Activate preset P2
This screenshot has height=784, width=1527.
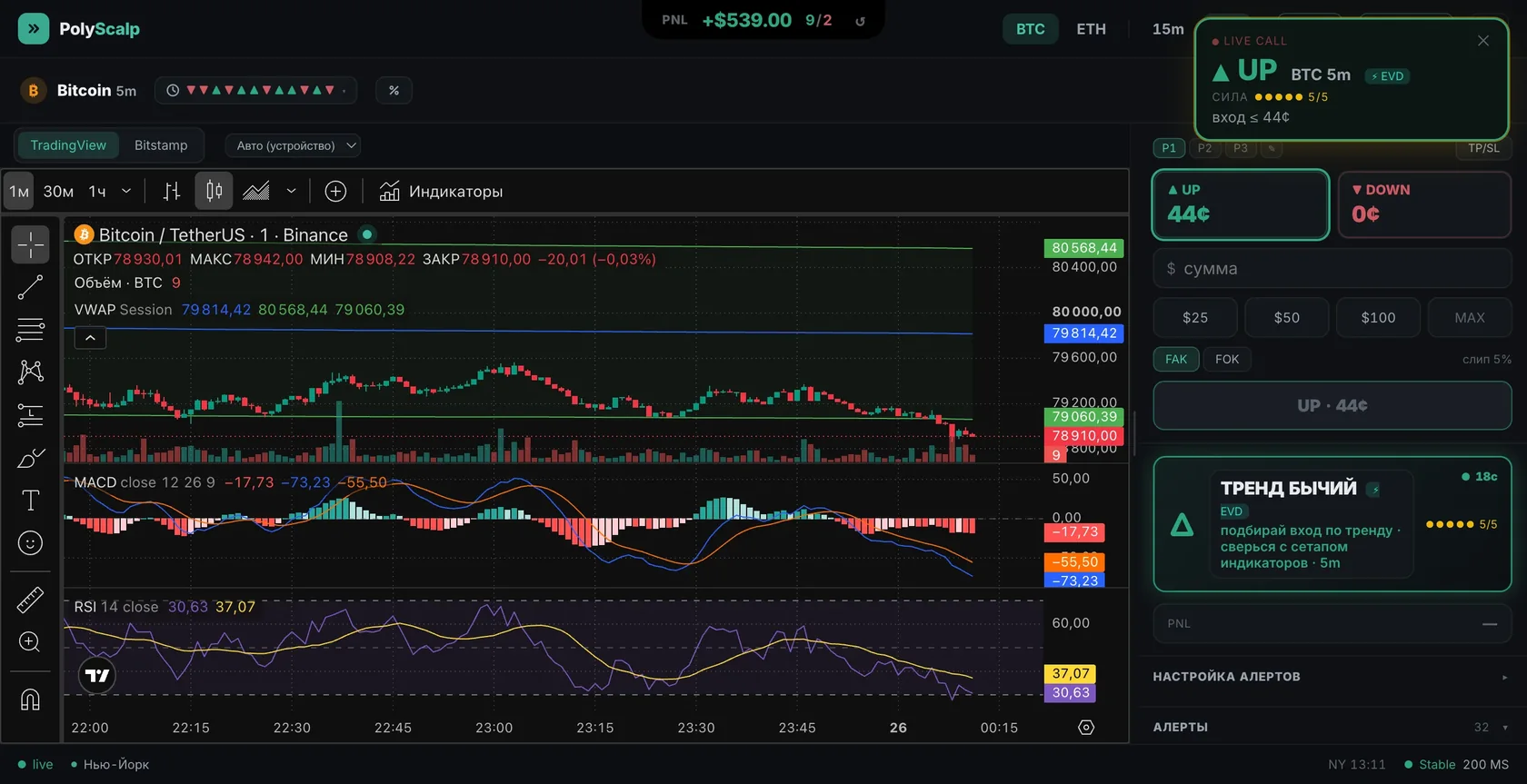click(1204, 148)
